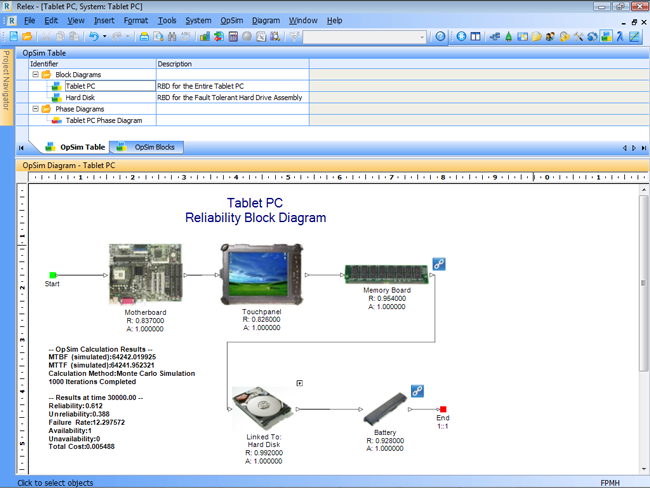
Task: Open the Diagram menu
Action: pos(266,20)
